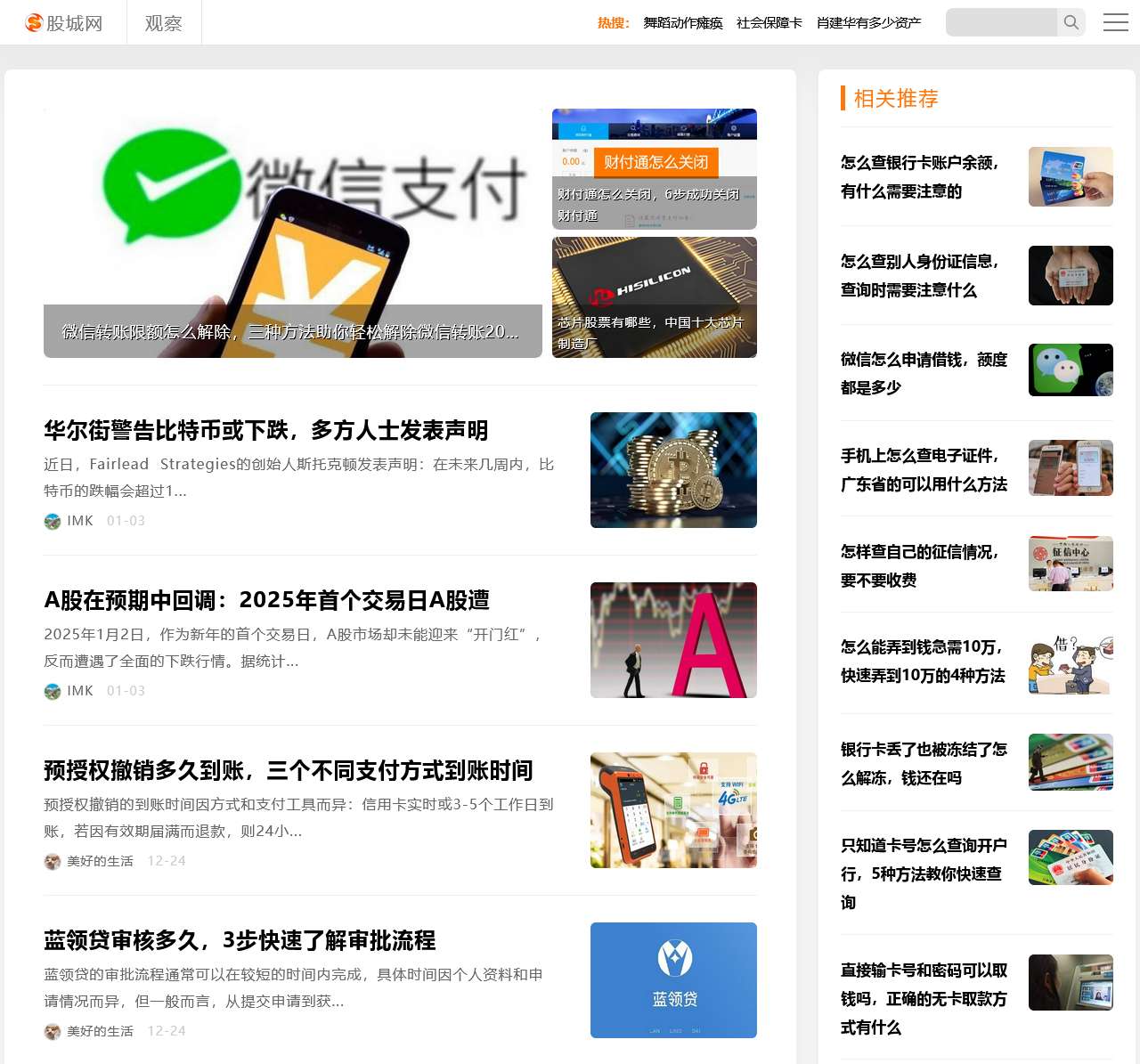Click the IMK avatar under the A股 article
The width and height of the screenshot is (1140, 1064).
[x=53, y=691]
